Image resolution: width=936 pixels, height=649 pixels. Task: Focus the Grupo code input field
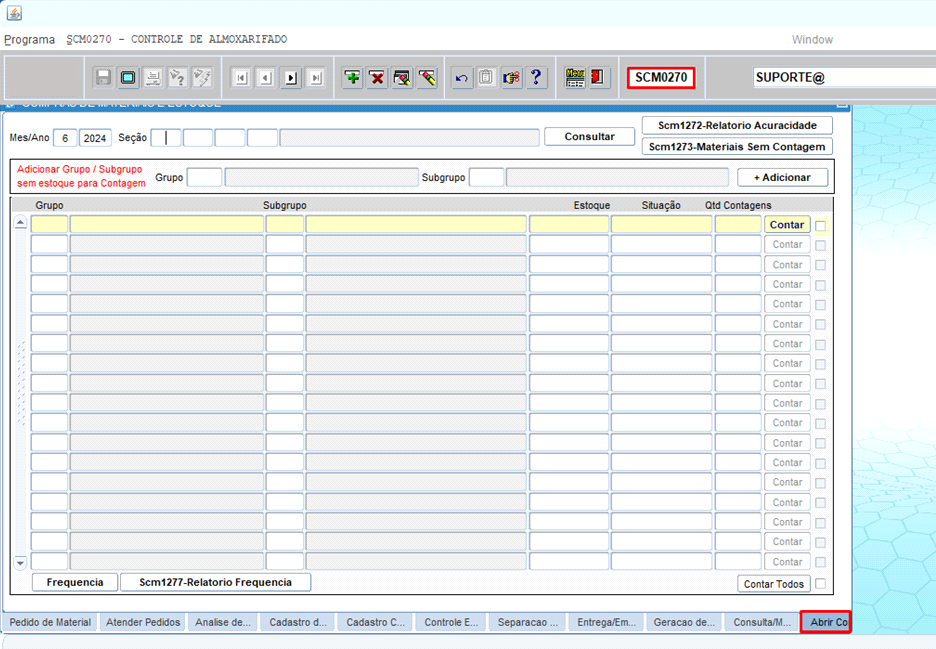(x=205, y=177)
